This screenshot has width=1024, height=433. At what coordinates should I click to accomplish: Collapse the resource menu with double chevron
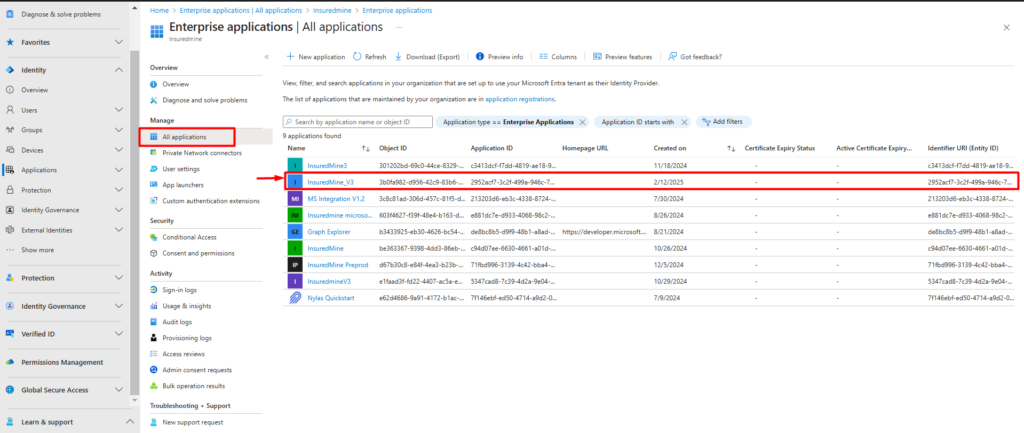266,57
